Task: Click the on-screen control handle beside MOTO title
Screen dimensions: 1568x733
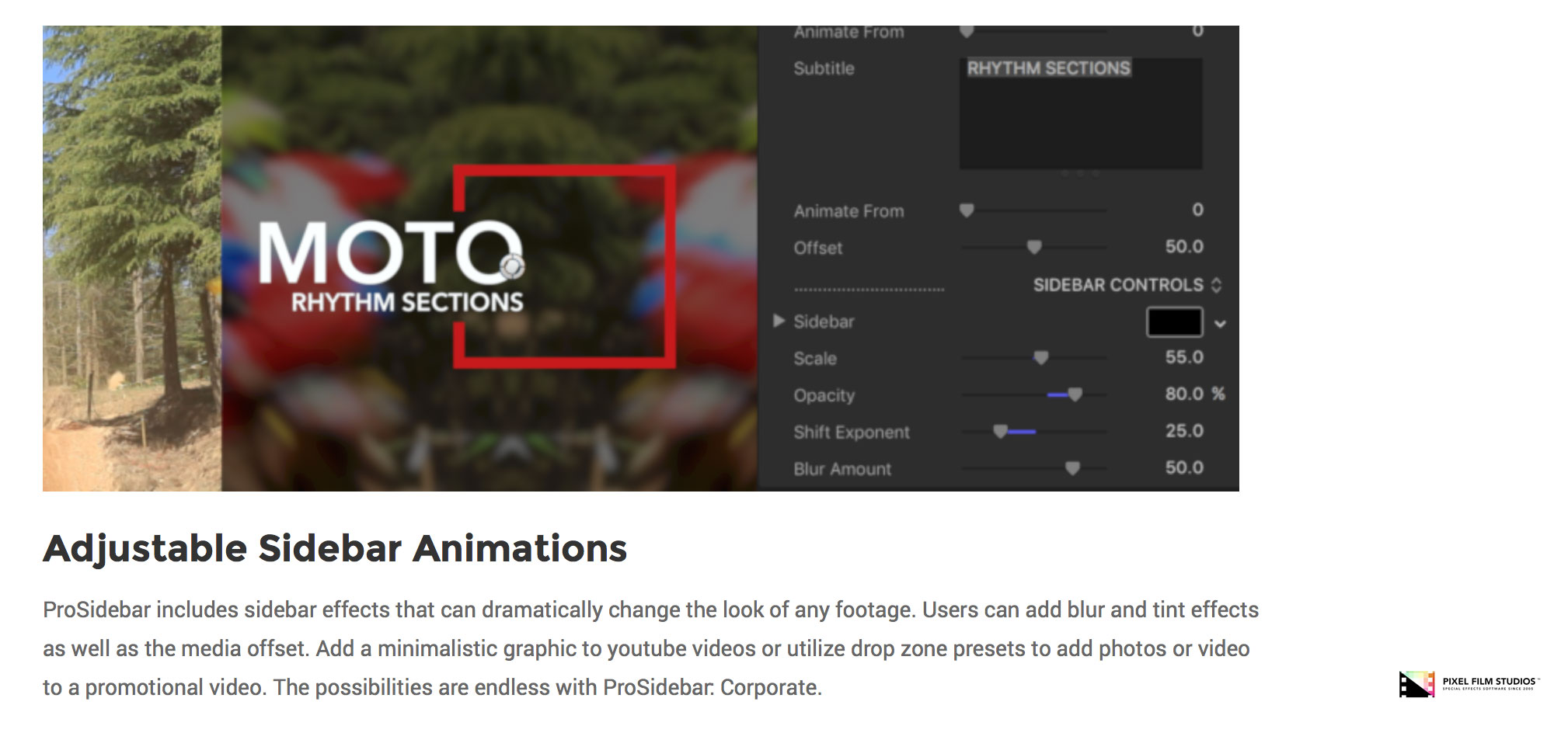Action: click(511, 266)
